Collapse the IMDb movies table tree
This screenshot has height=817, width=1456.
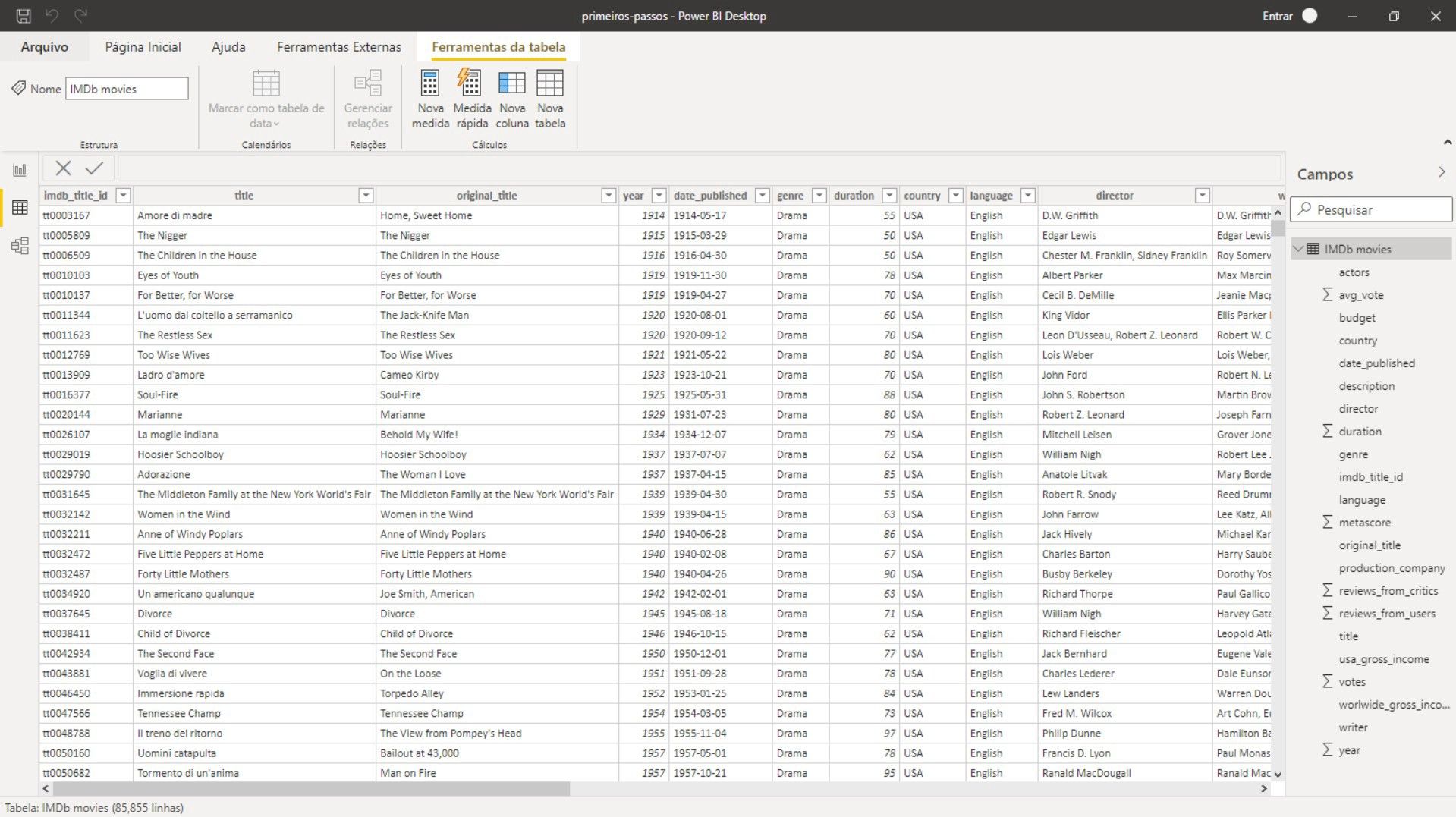(x=1299, y=249)
